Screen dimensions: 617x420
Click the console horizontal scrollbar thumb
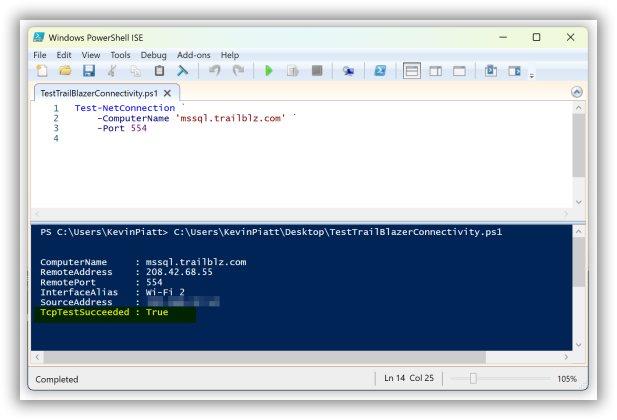point(264,357)
